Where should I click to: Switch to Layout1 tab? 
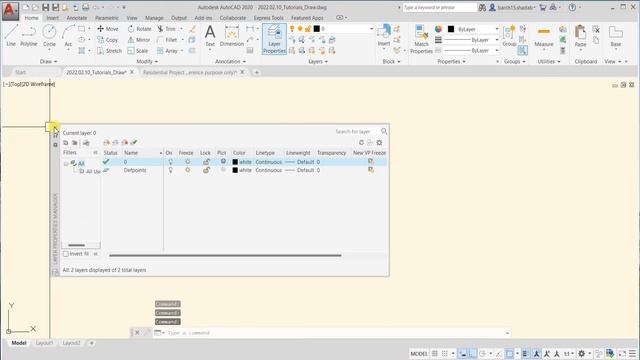coord(44,343)
